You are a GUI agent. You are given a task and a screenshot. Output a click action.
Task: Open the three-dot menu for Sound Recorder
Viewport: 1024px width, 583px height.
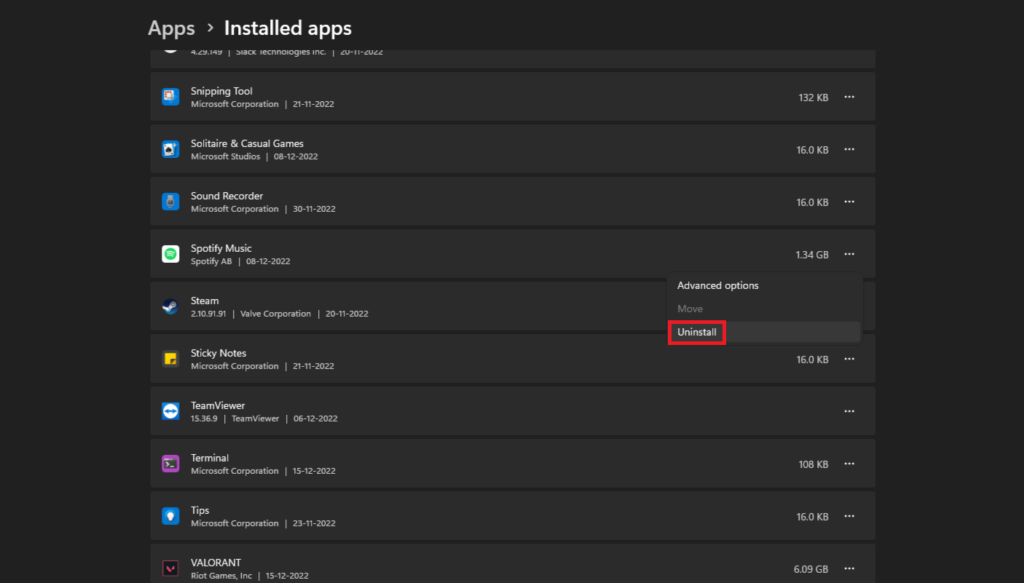[x=849, y=202]
